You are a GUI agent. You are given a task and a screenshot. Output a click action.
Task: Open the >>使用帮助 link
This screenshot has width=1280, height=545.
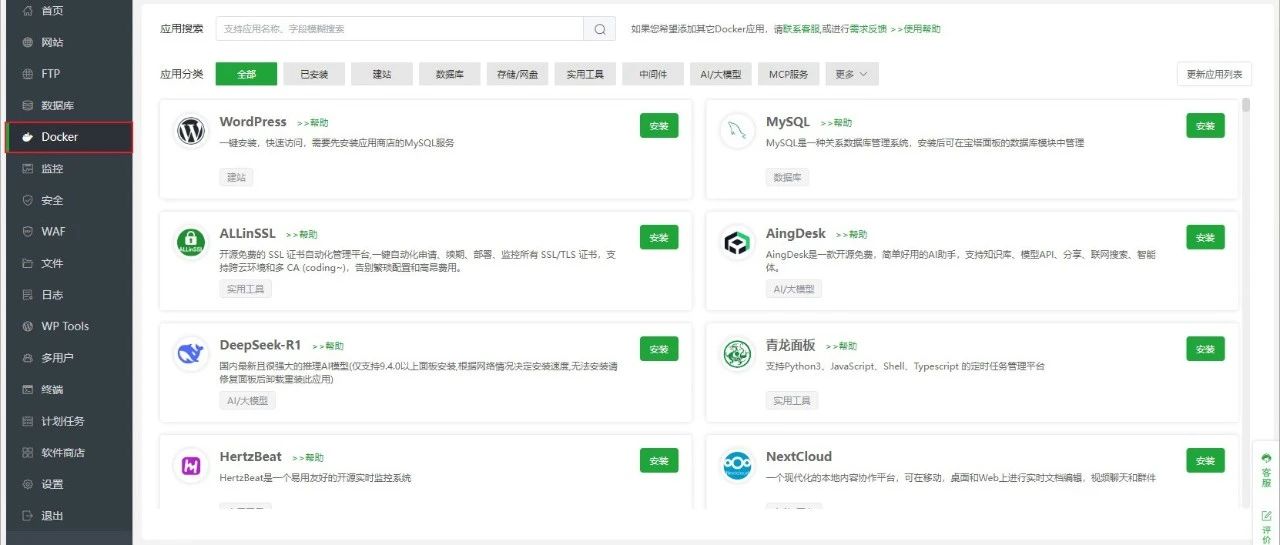[916, 29]
